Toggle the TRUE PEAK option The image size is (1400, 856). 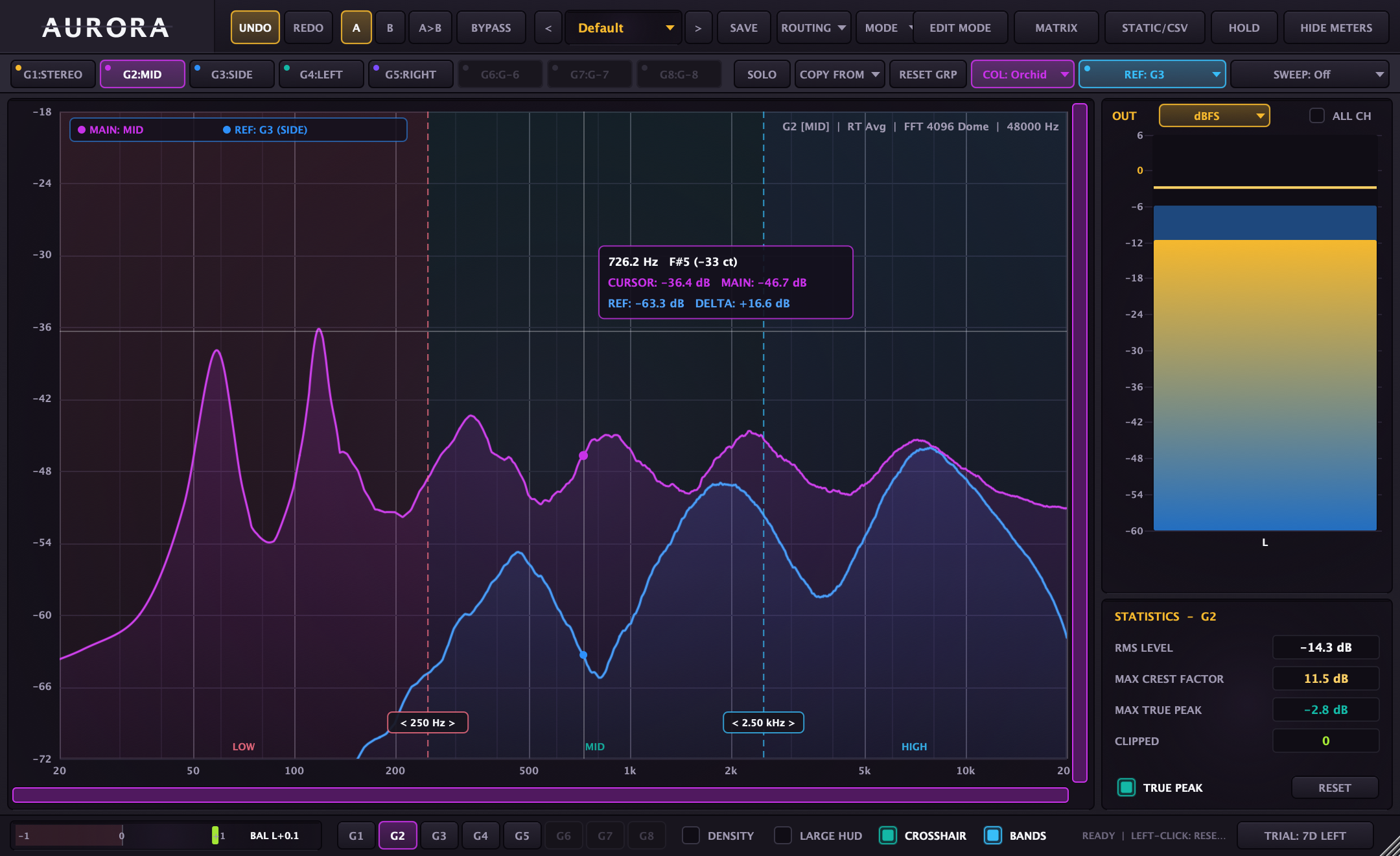tap(1126, 787)
